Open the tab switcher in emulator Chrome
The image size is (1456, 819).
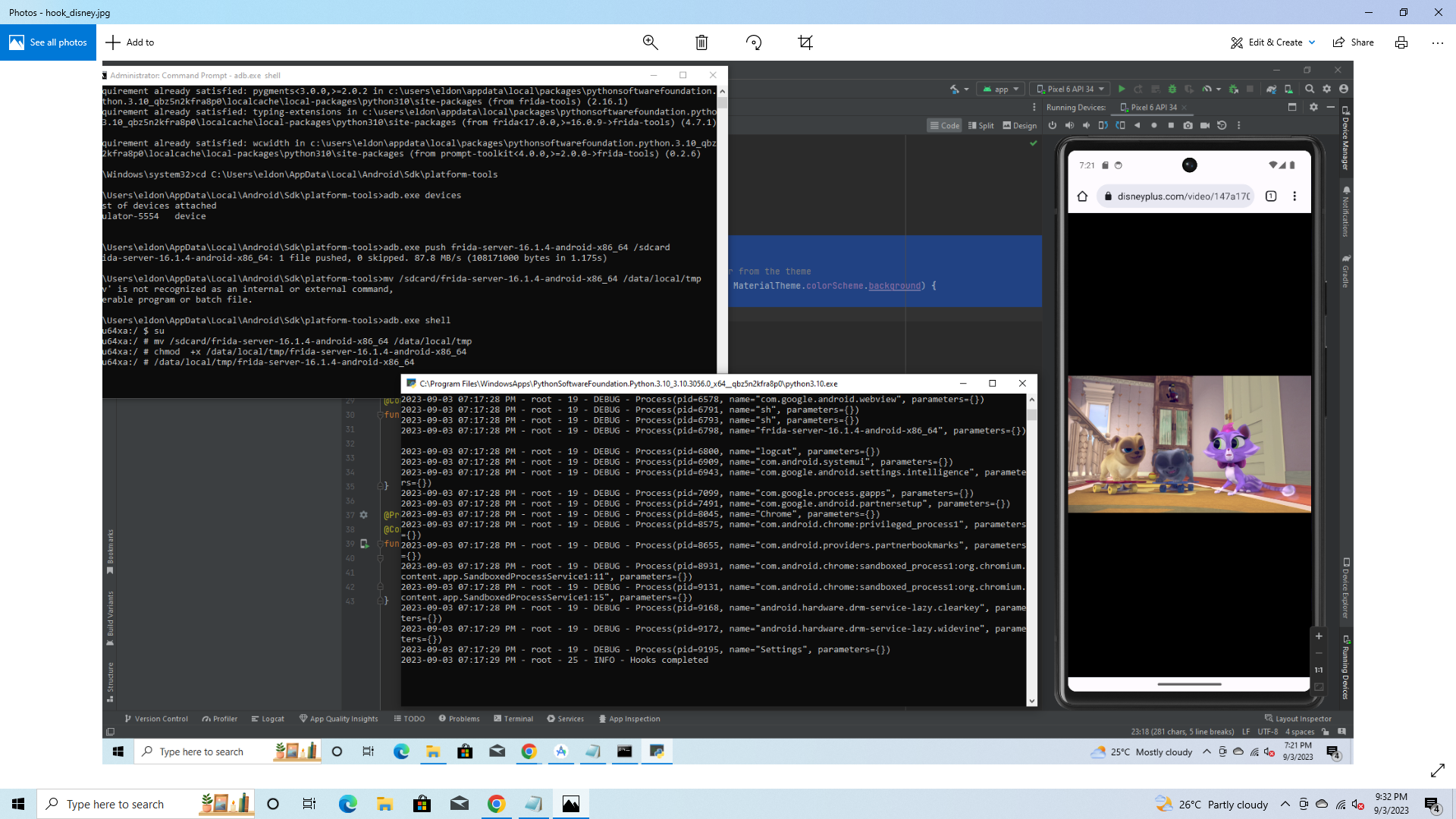(x=1271, y=196)
